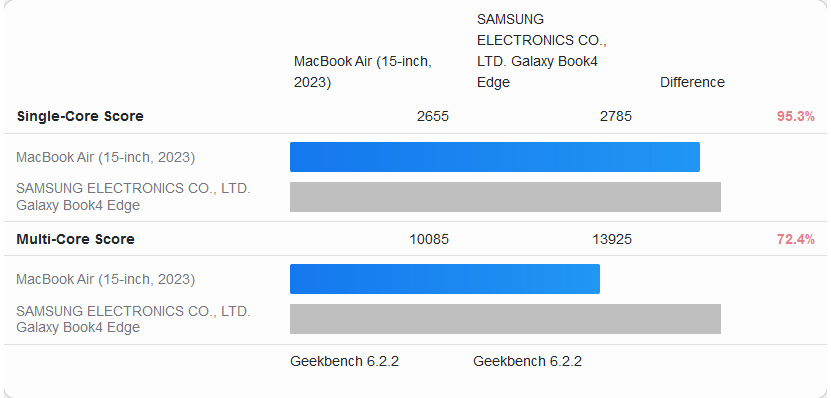This screenshot has height=398, width=831.
Task: Select the Multi-Core Score label
Action: (75, 239)
